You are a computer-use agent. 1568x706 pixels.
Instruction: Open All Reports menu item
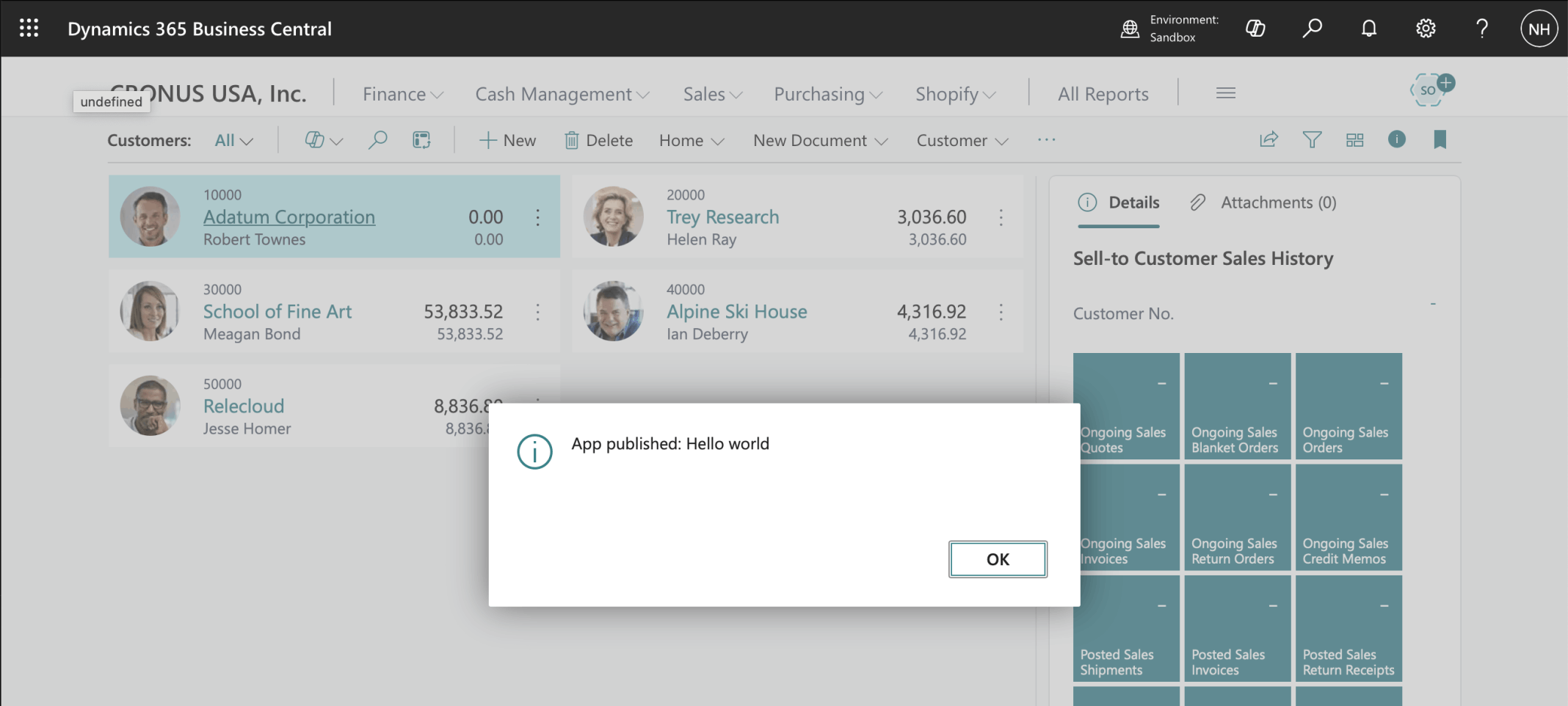(1103, 94)
